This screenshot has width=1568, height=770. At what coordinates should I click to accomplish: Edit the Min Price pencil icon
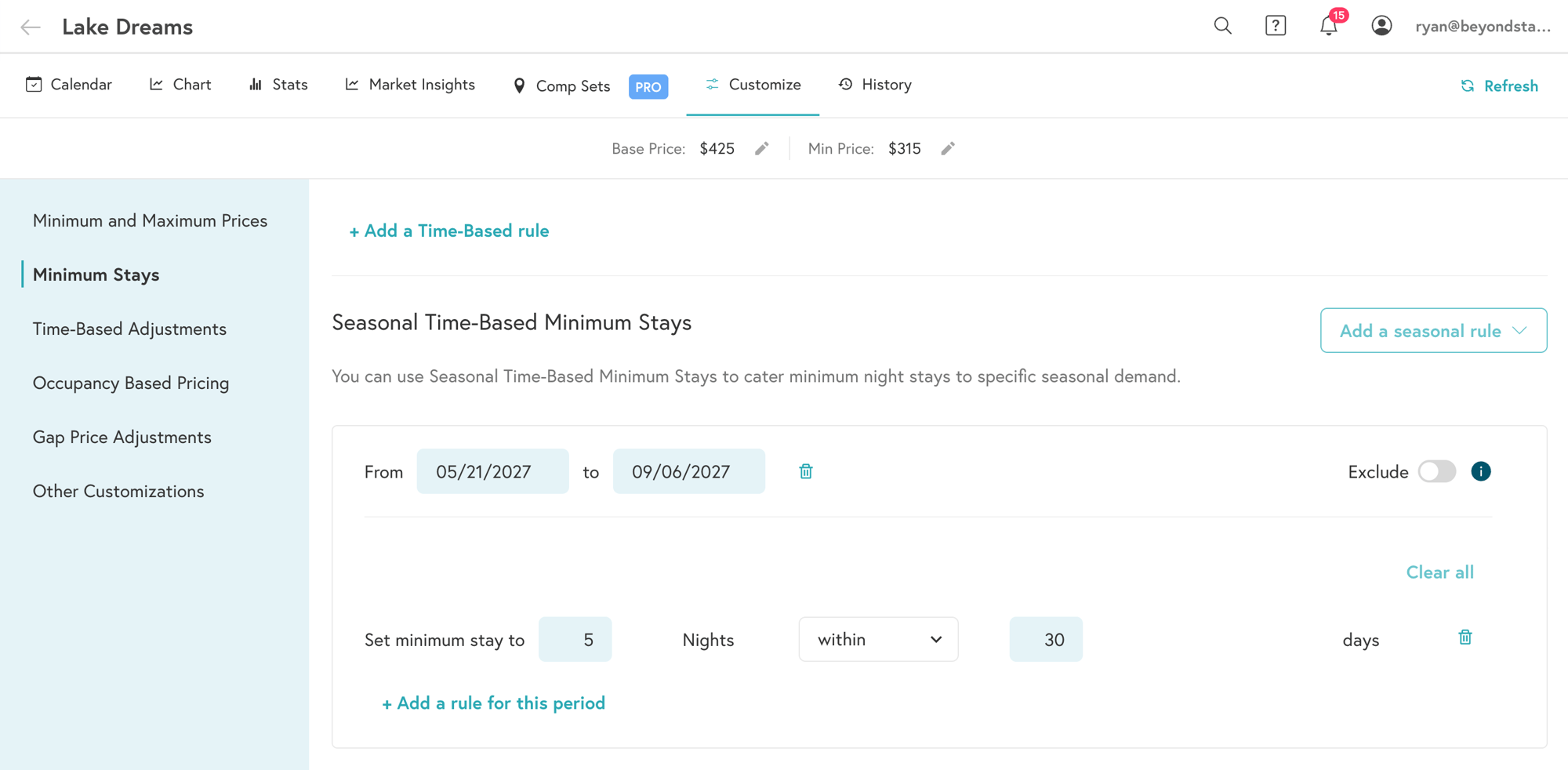point(948,148)
